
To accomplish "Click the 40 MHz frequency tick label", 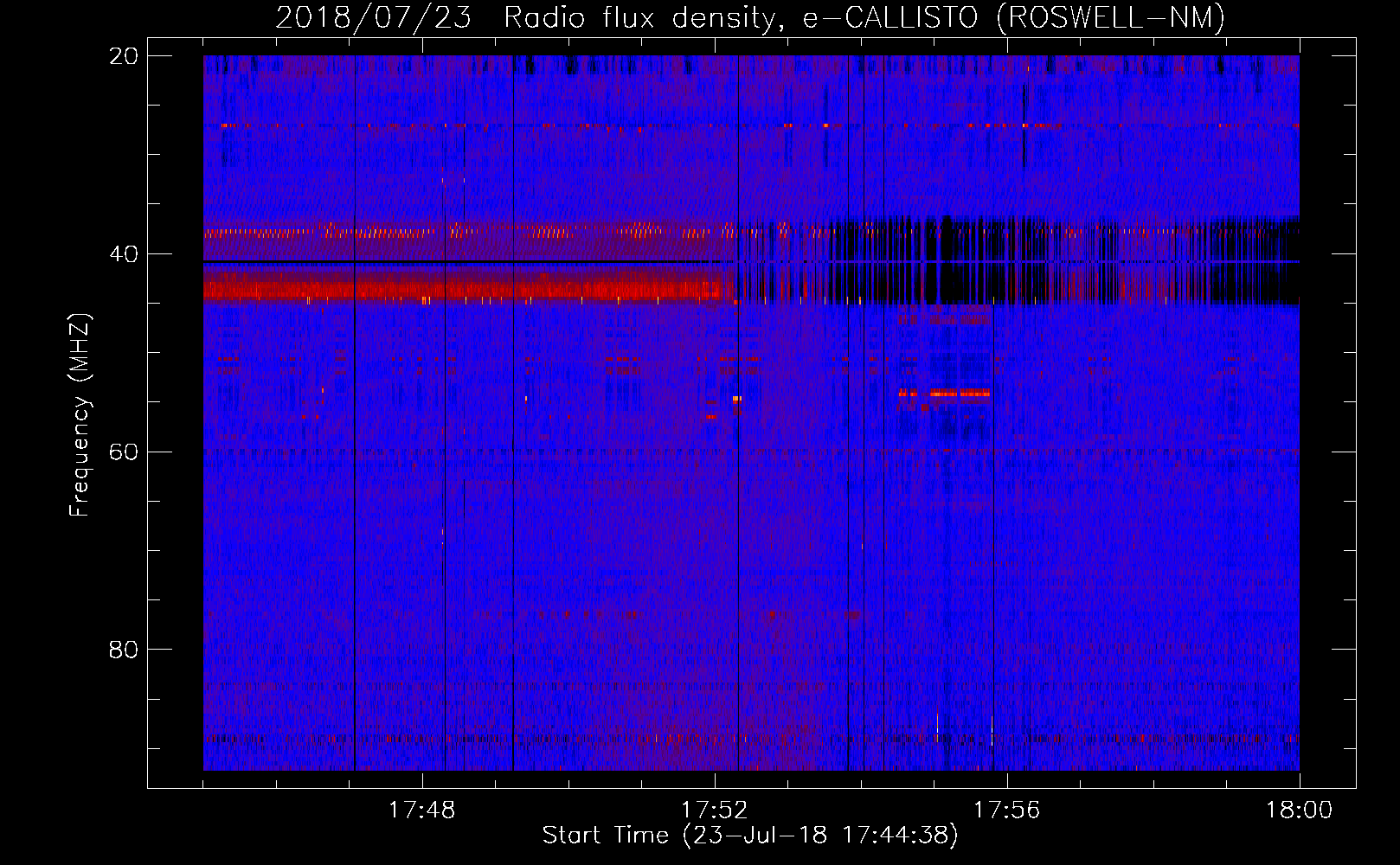I will [x=124, y=254].
